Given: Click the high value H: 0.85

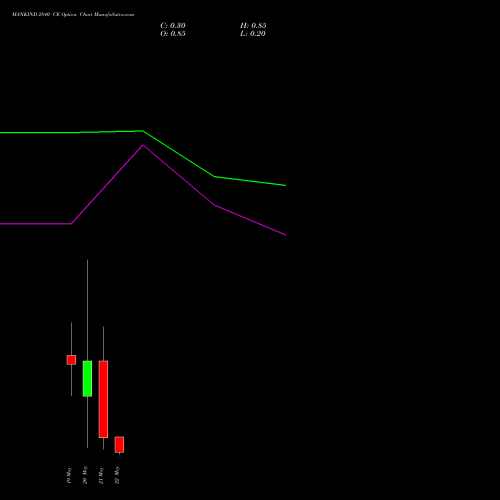Looking at the screenshot, I should click(x=253, y=26).
